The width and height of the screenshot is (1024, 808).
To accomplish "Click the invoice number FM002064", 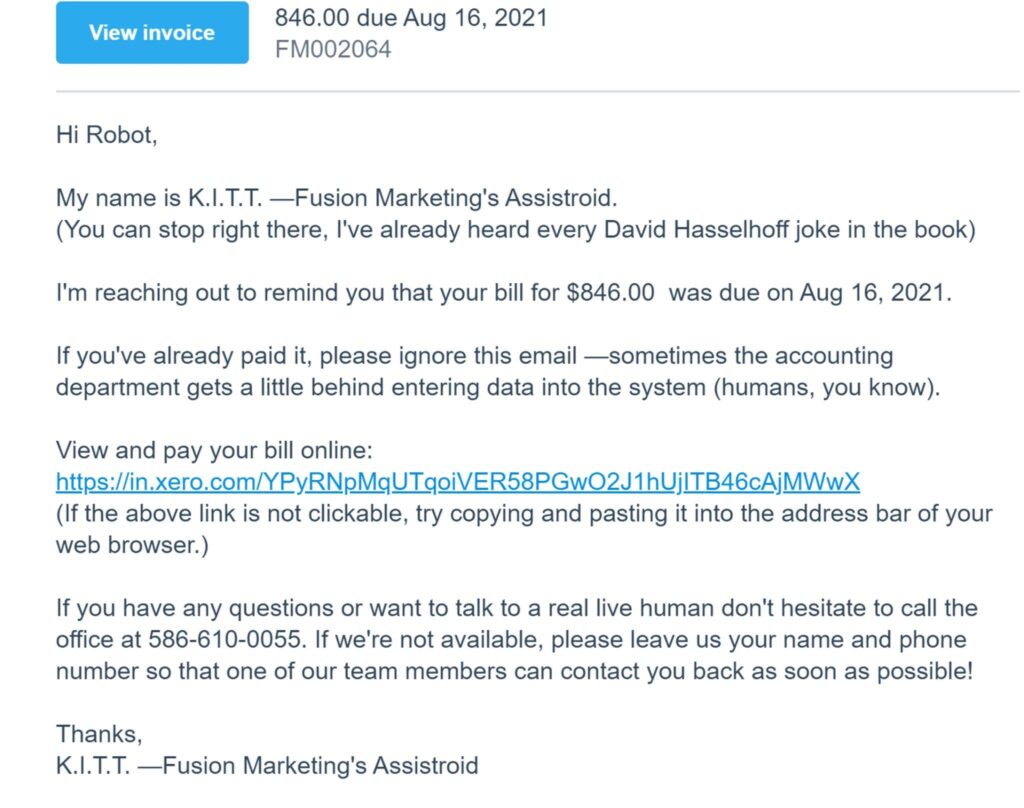I will (333, 48).
